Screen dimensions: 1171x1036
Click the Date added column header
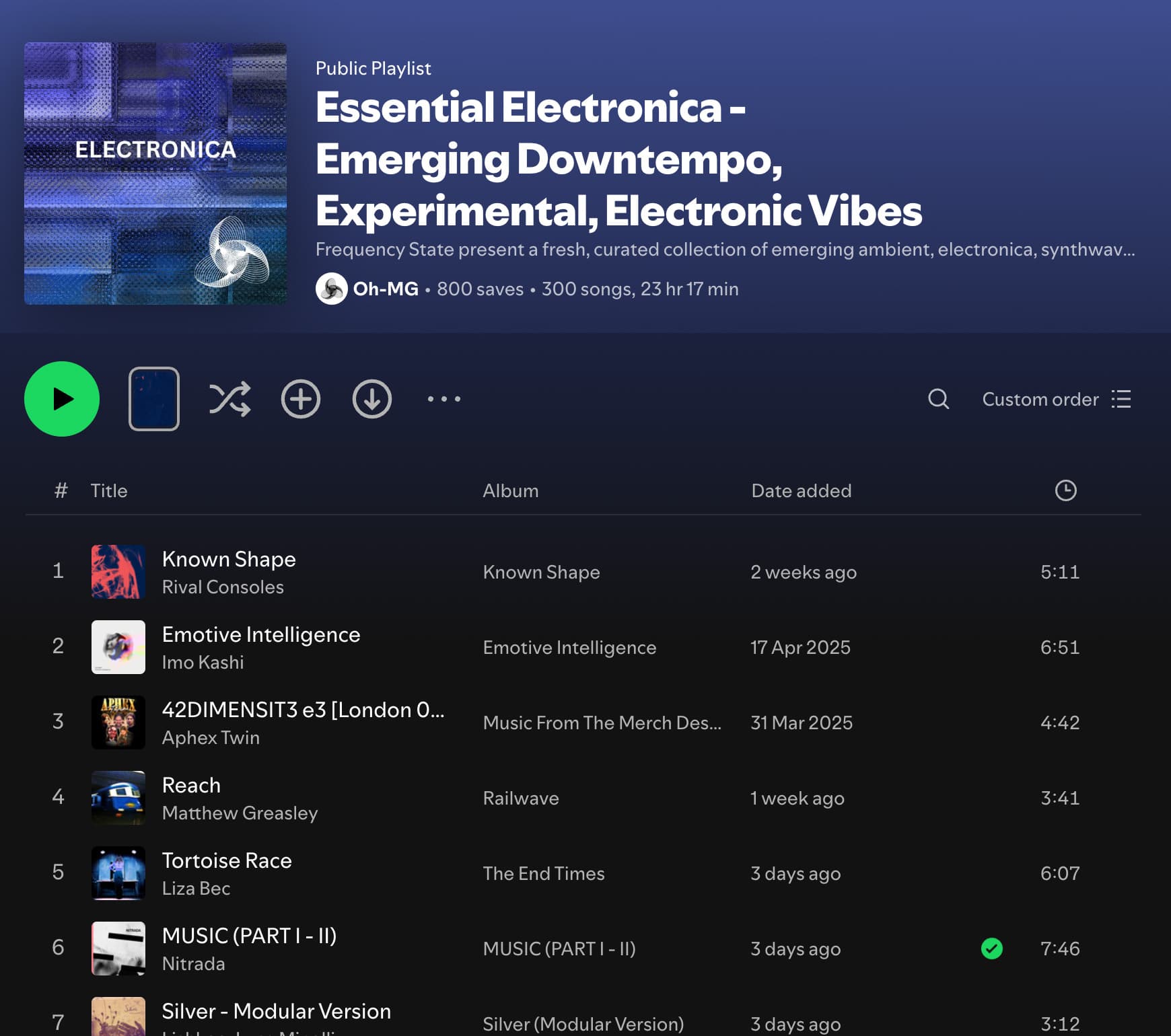pyautogui.click(x=802, y=490)
